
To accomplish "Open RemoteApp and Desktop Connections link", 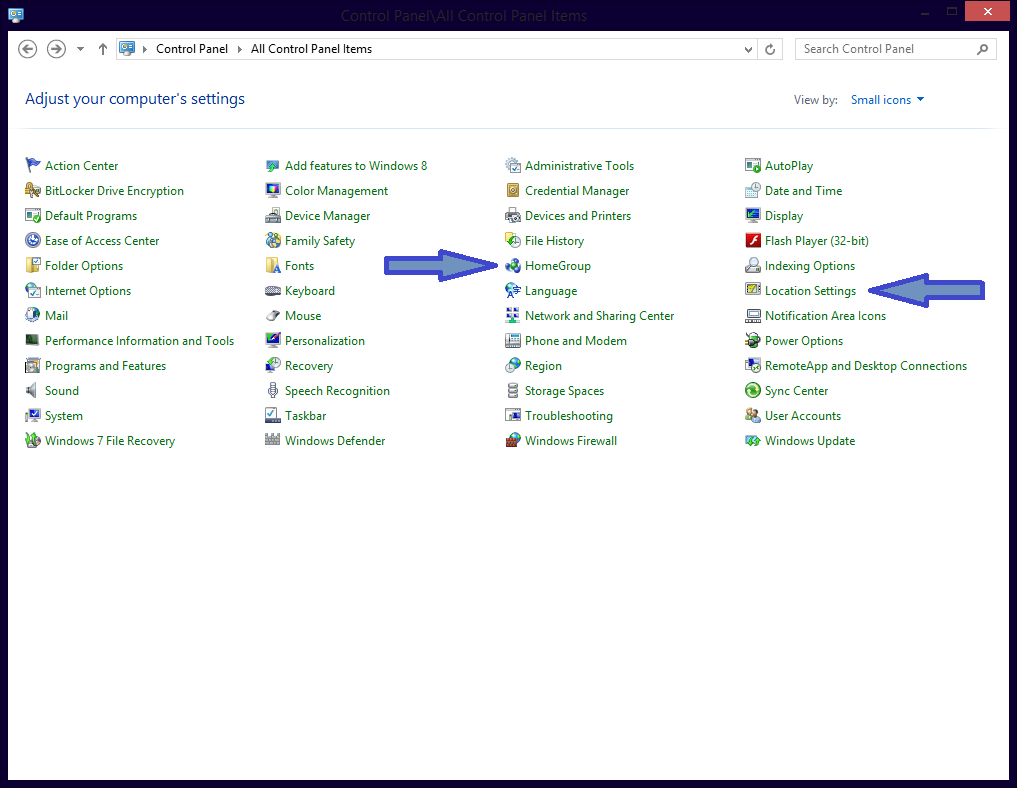I will (866, 366).
